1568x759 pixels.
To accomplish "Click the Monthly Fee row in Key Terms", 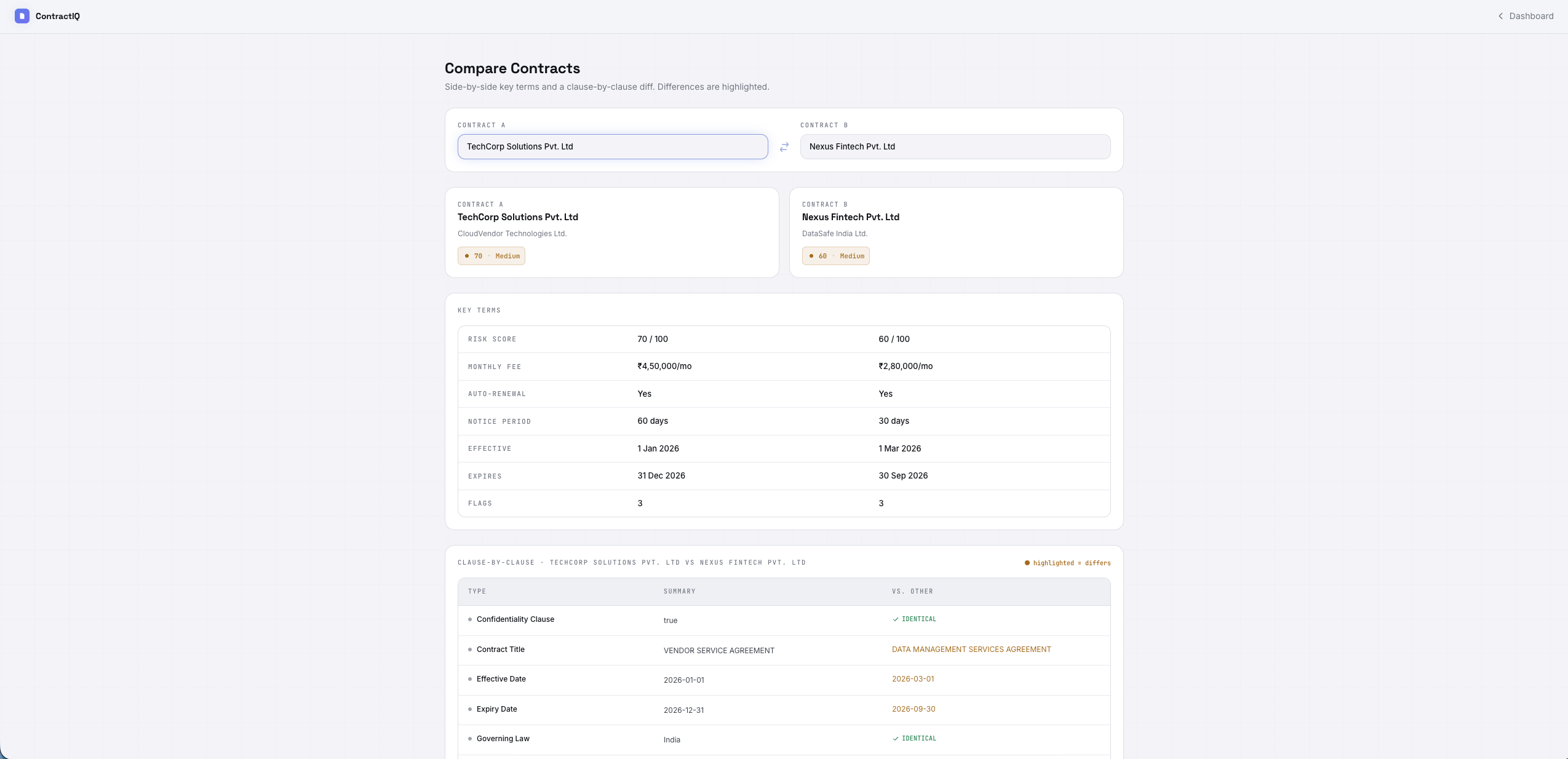I will pyautogui.click(x=784, y=367).
